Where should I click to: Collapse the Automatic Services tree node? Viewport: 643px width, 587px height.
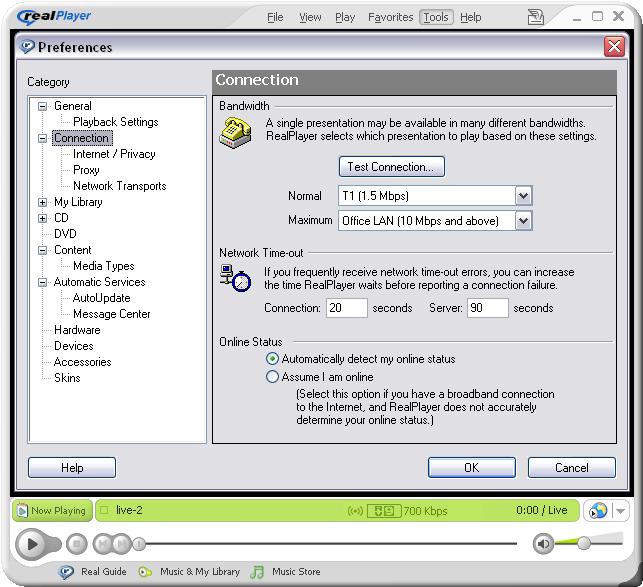[42, 282]
